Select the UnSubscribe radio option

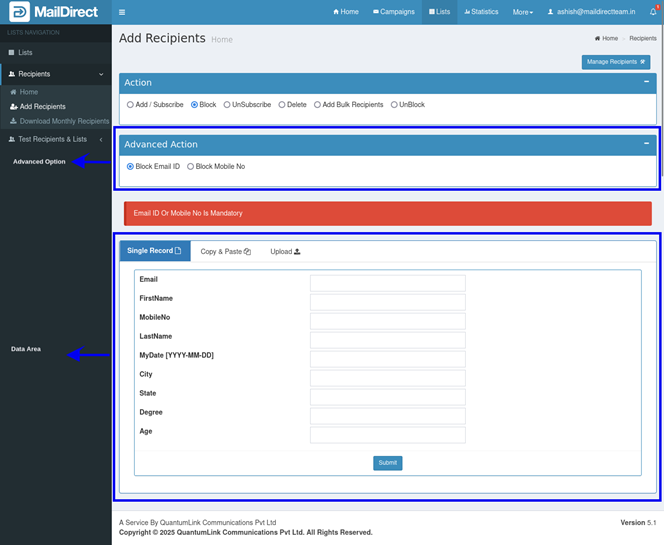point(227,105)
